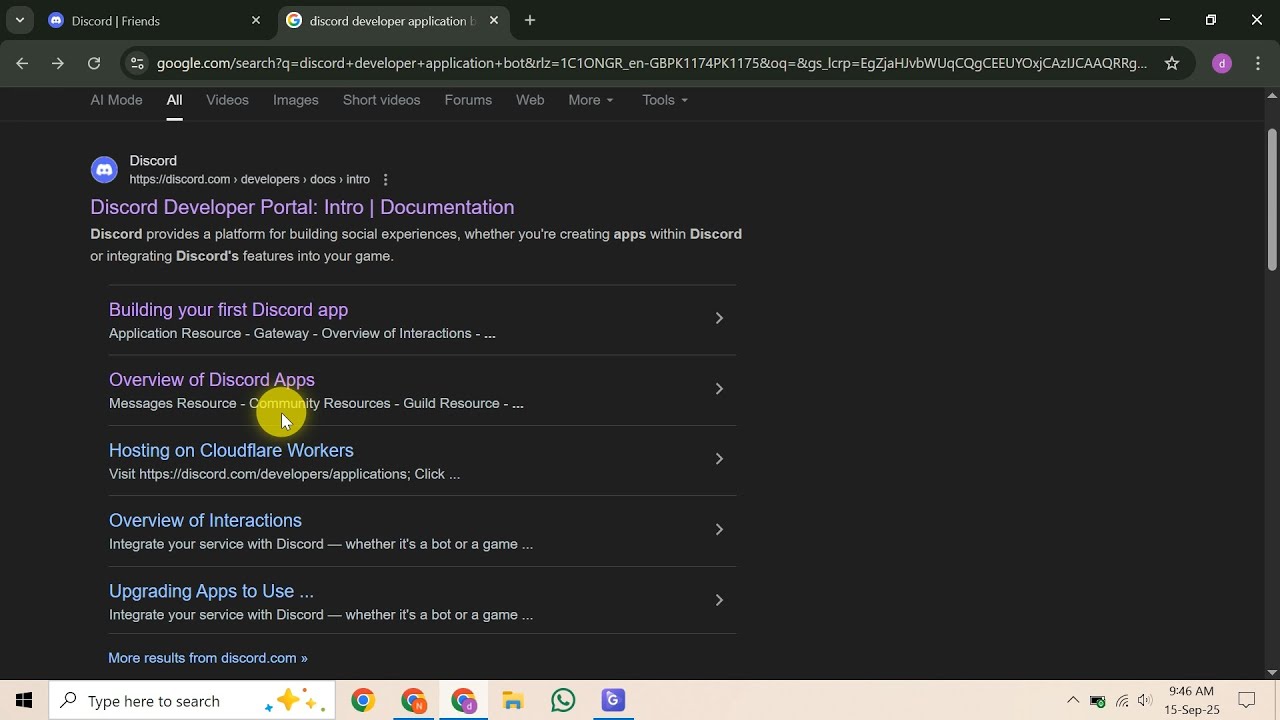
Task: Open Building your first Discord app link
Action: 228,310
